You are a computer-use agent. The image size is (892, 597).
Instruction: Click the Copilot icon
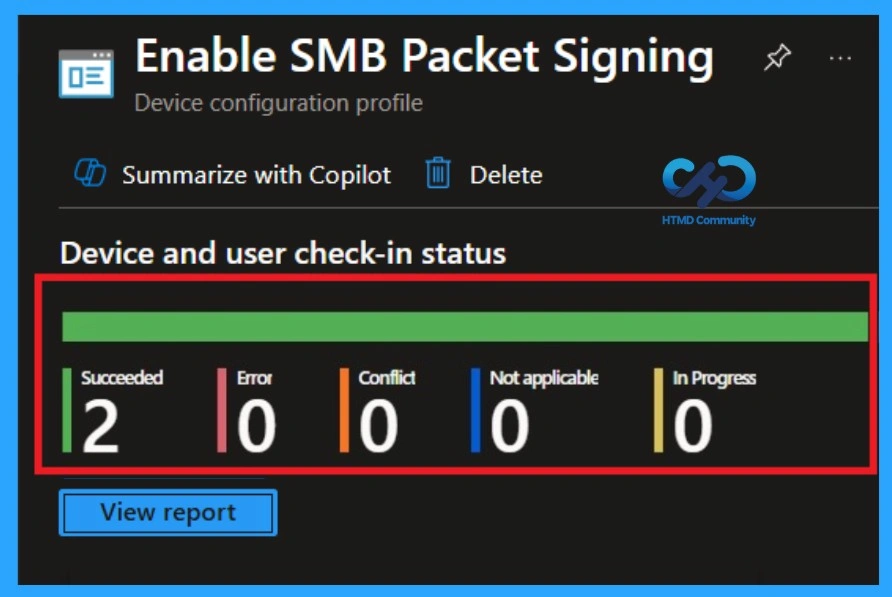pyautogui.click(x=91, y=173)
